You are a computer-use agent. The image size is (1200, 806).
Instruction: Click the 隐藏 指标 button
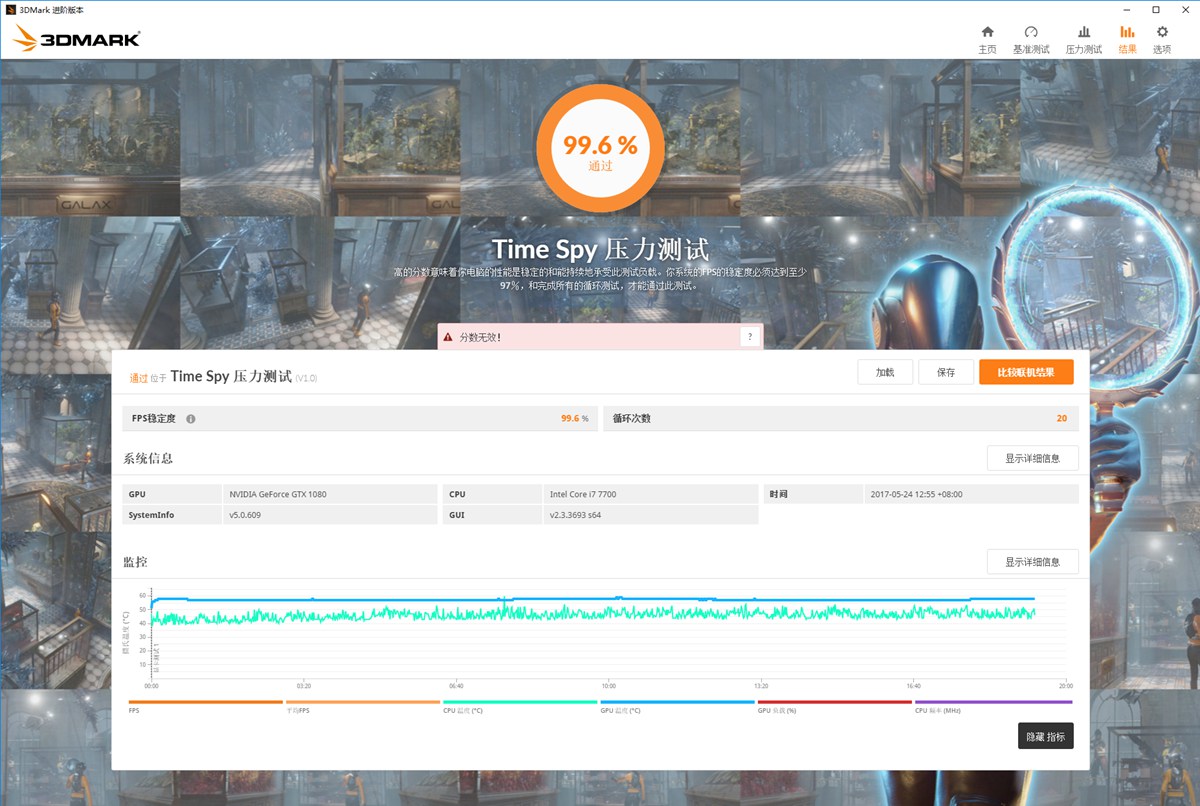click(x=1045, y=737)
